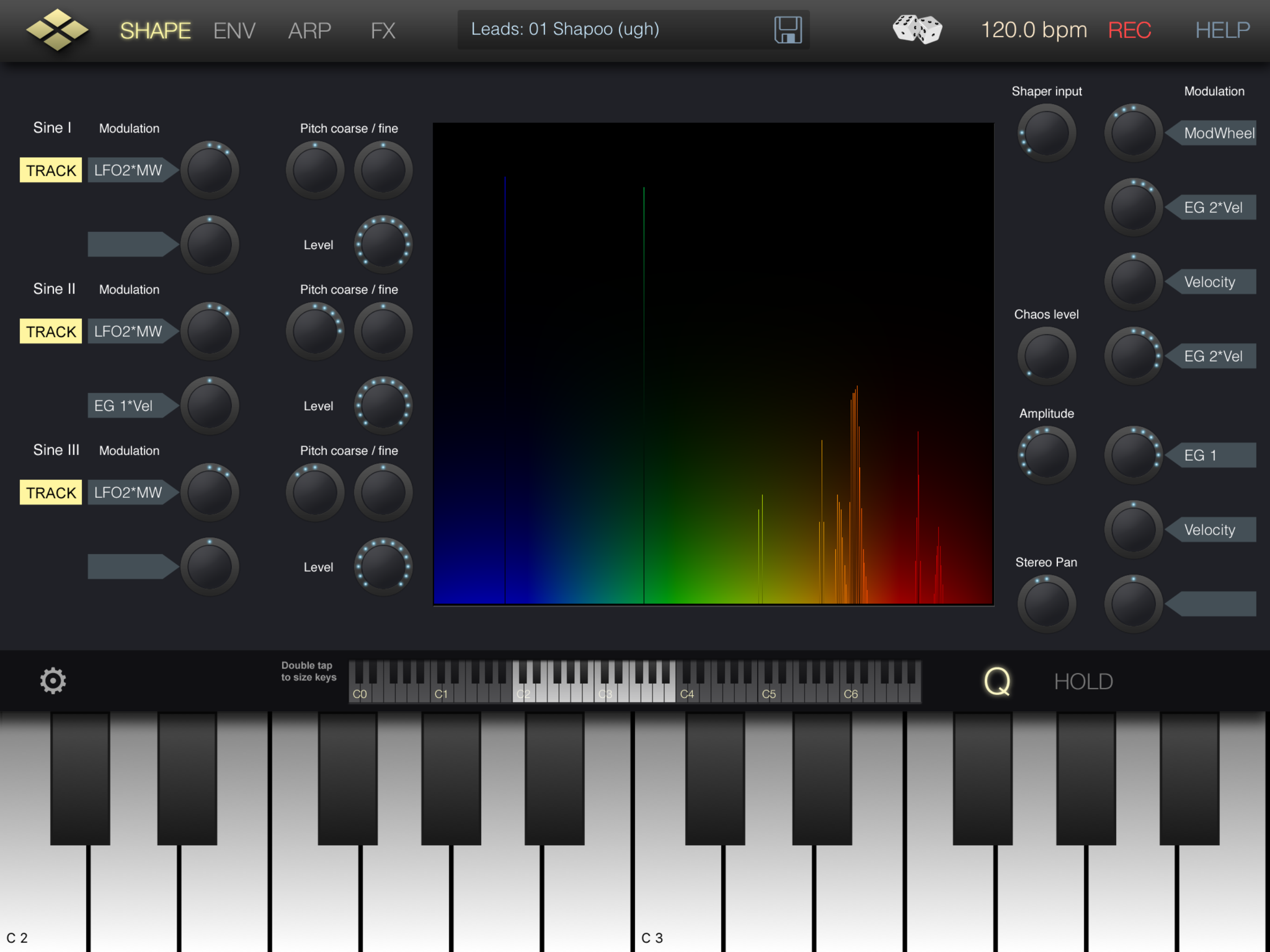
Task: Click the Amplitude knob
Action: (1046, 456)
